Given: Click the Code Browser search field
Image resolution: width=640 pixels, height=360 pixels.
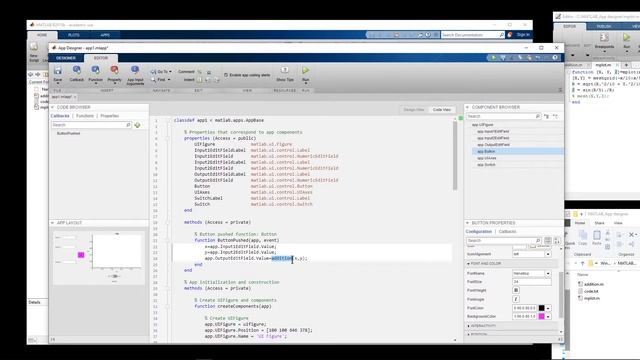Looking at the screenshot, I should [x=91, y=125].
